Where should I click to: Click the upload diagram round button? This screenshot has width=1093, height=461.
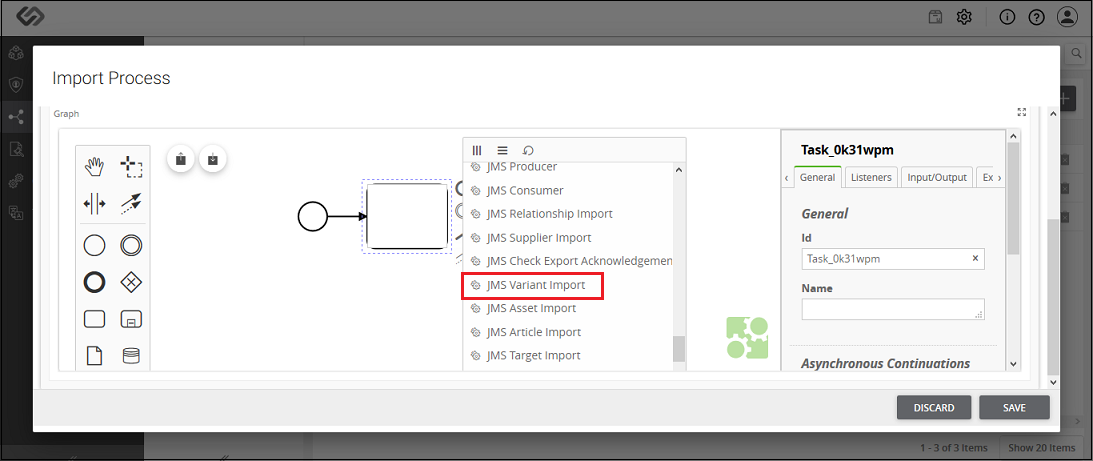pos(181,159)
